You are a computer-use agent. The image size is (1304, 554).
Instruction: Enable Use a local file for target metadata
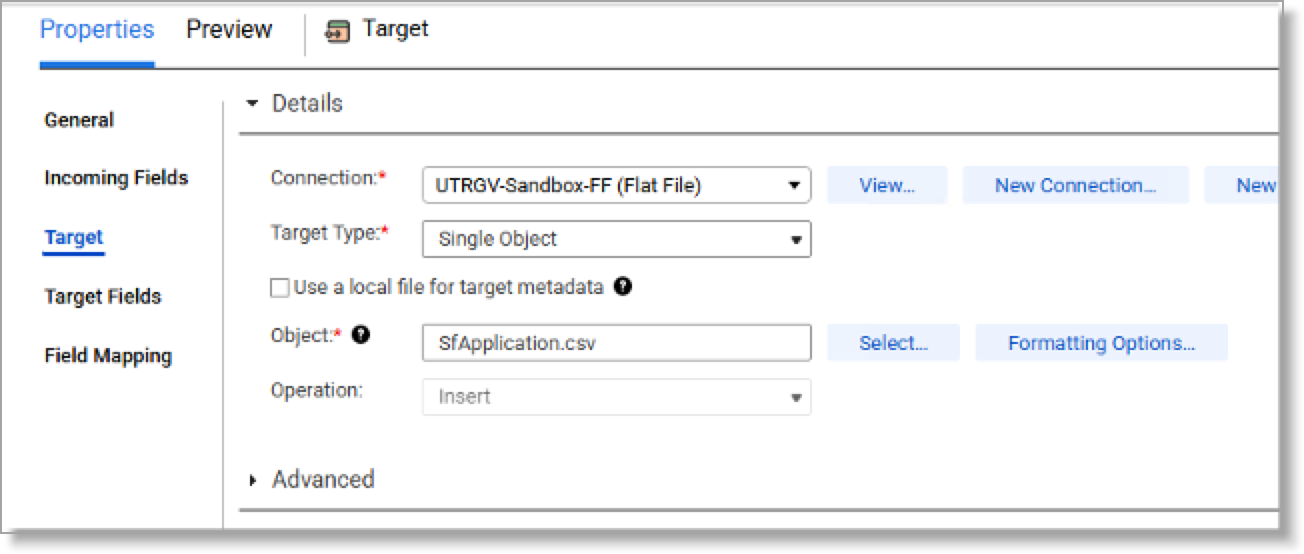pos(280,288)
